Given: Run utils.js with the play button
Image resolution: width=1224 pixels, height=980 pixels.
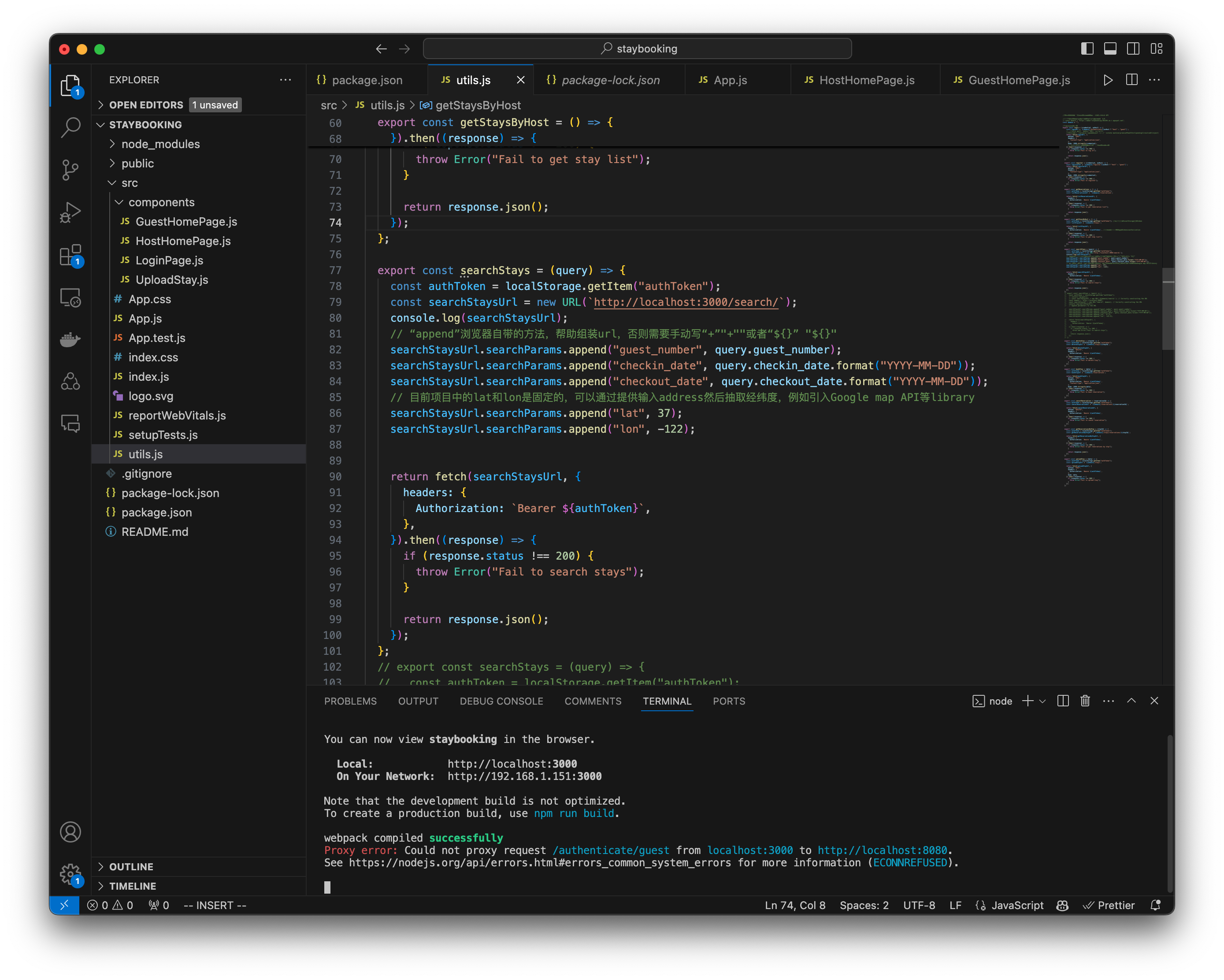Looking at the screenshot, I should pyautogui.click(x=1108, y=79).
